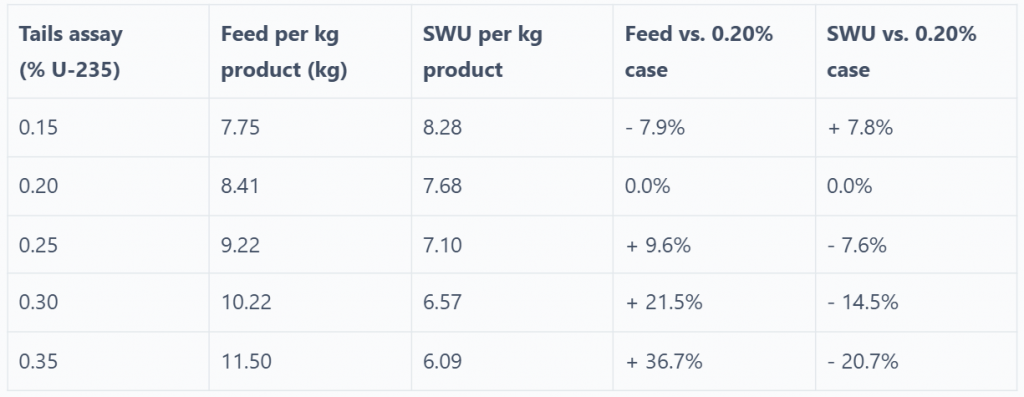This screenshot has width=1024, height=397.
Task: Click the 7.68 SWU value cell
Action: [512, 186]
